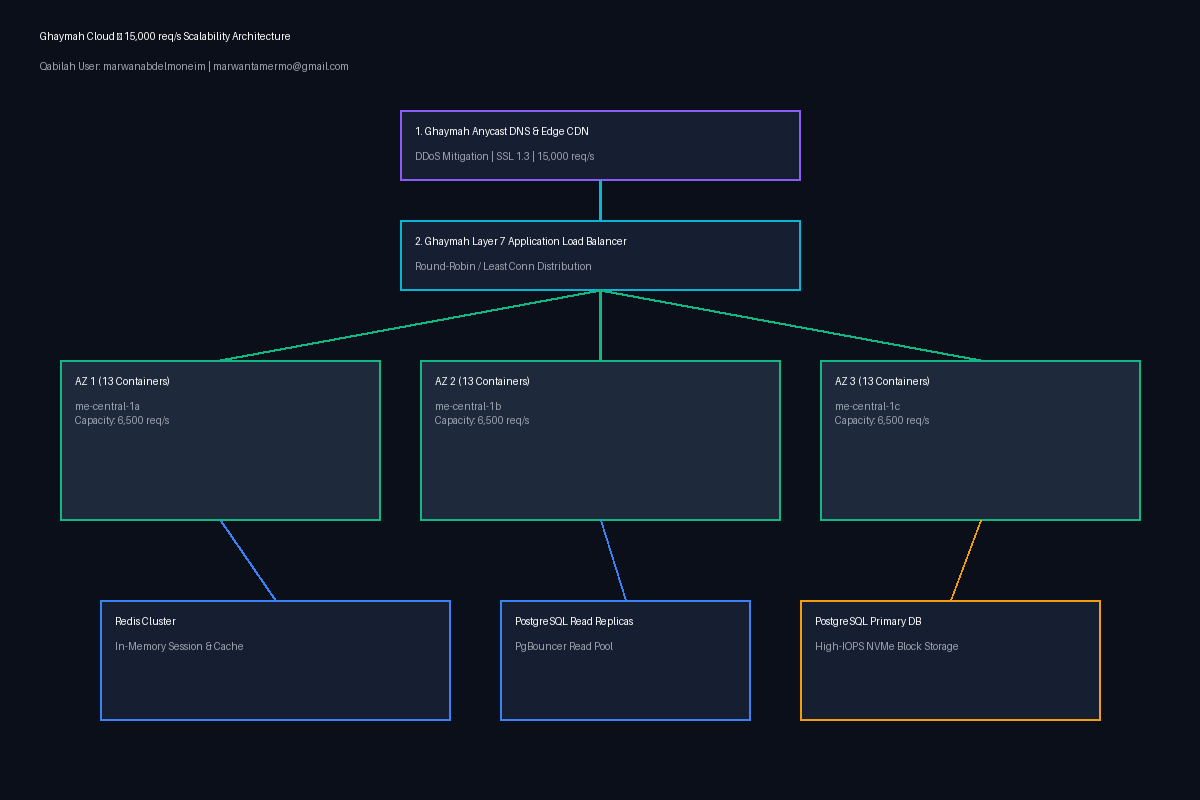Screen dimensions: 1200x800
Task: Click the 'me-central-1b' zone label
Action: [x=468, y=406]
